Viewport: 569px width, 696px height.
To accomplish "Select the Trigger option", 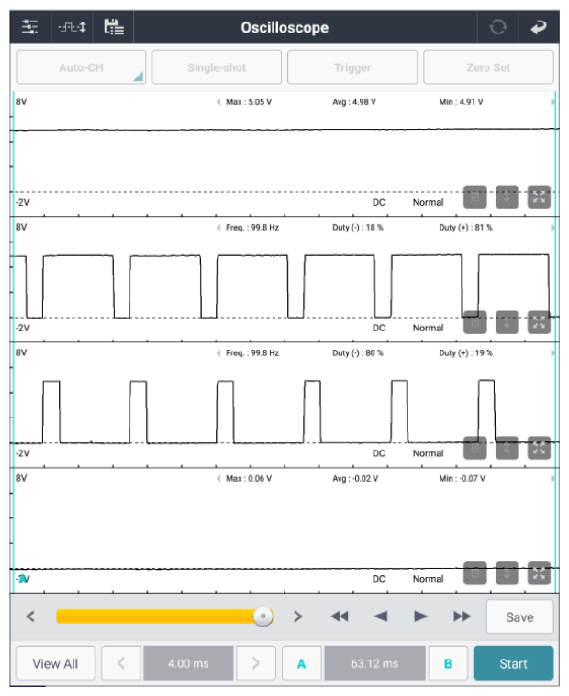I will 352,67.
